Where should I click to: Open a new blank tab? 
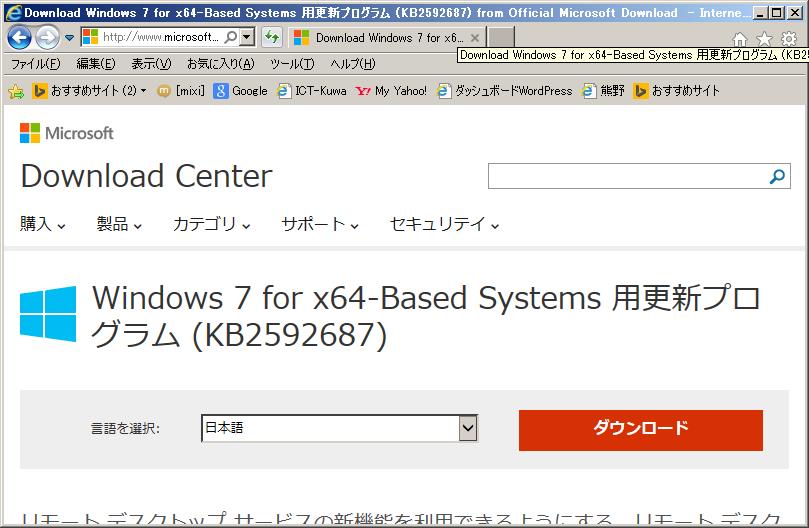[501, 38]
